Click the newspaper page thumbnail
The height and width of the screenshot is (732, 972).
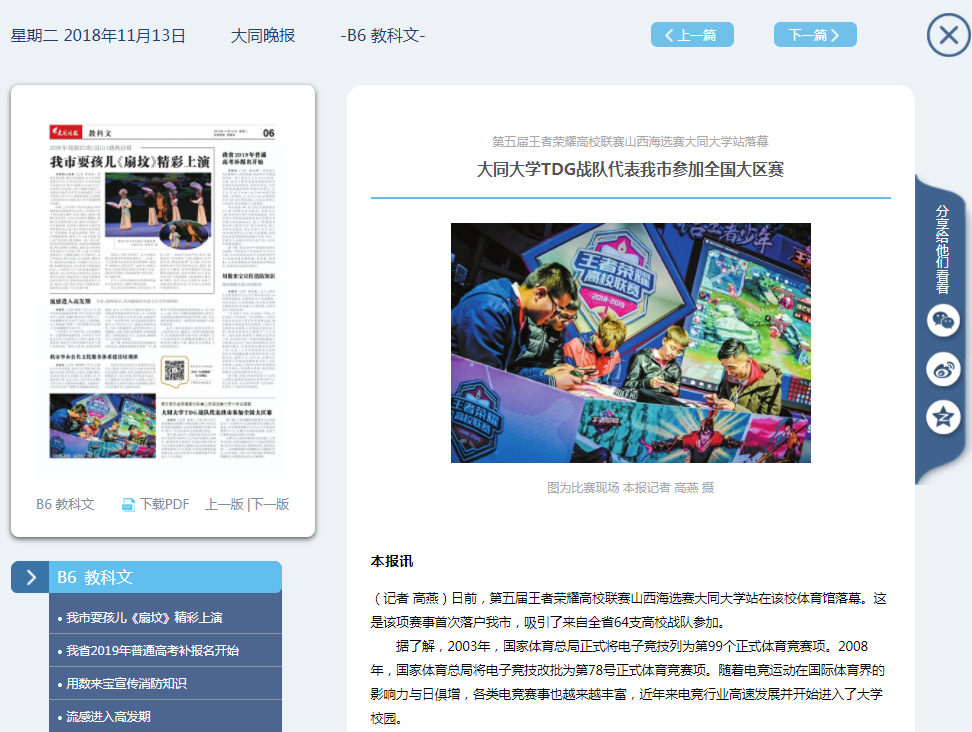[x=163, y=295]
